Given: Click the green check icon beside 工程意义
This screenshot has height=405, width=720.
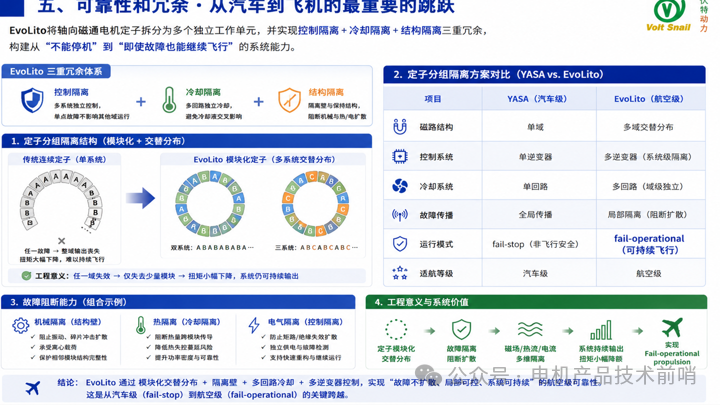Looking at the screenshot, I should 27,276.
